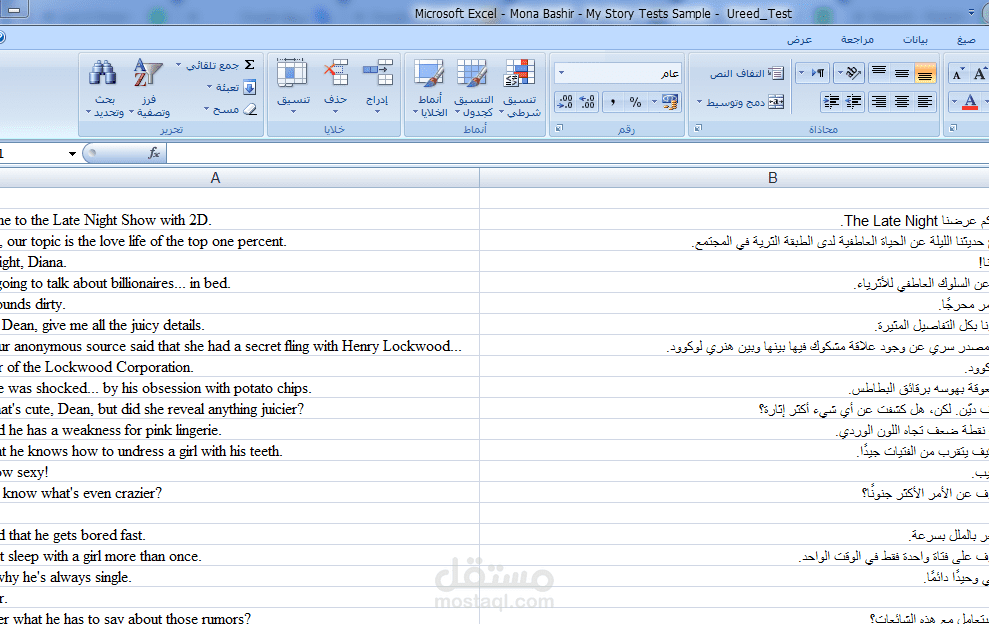
Task: Click the text Orientation angled icon
Action: (854, 73)
